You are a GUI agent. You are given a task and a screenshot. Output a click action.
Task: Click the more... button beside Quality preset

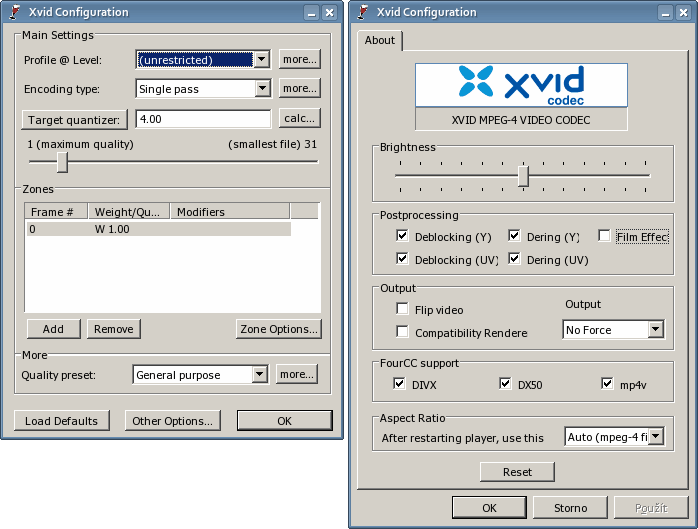[x=297, y=374]
